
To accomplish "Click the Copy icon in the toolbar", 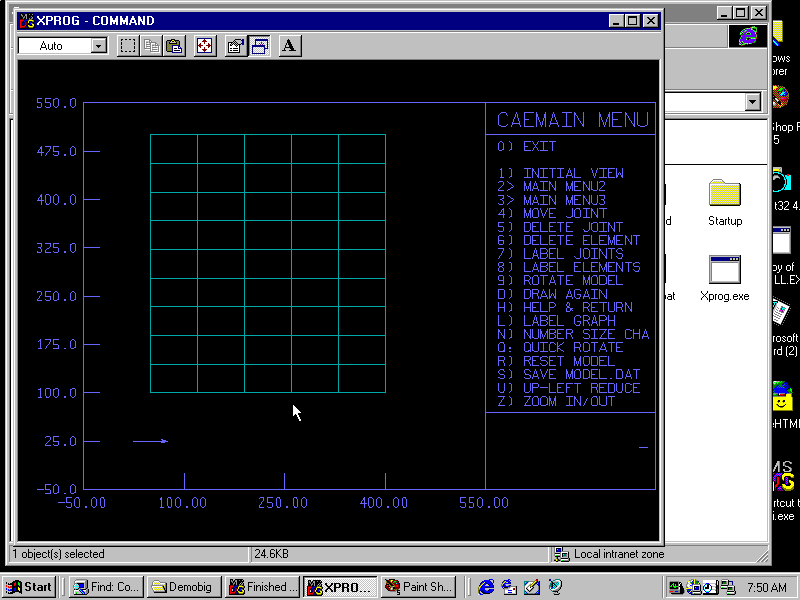I will tap(151, 46).
